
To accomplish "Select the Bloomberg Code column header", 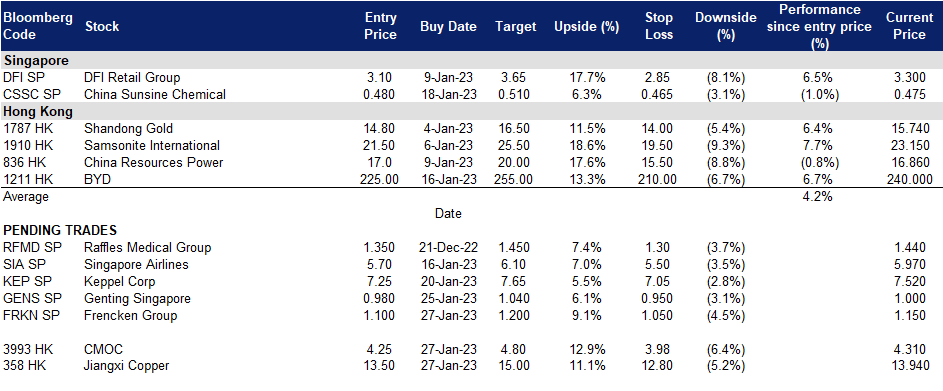I will tap(38, 26).
